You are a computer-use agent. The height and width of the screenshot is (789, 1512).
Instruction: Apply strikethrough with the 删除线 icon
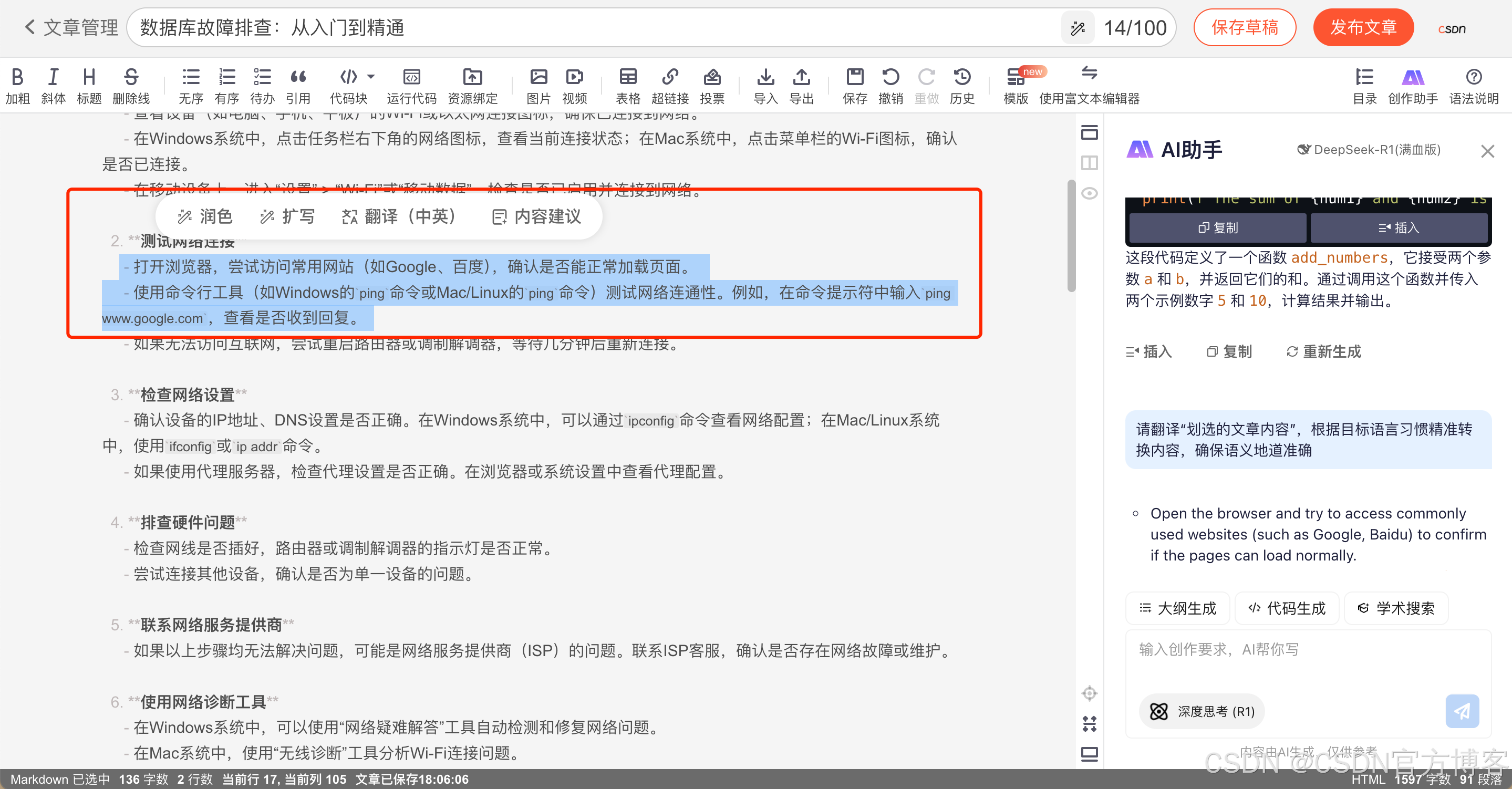click(131, 77)
